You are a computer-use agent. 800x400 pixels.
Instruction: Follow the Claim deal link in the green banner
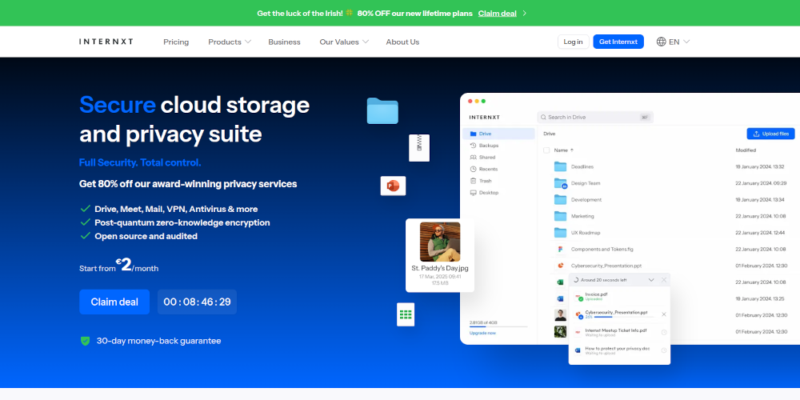[x=497, y=13]
